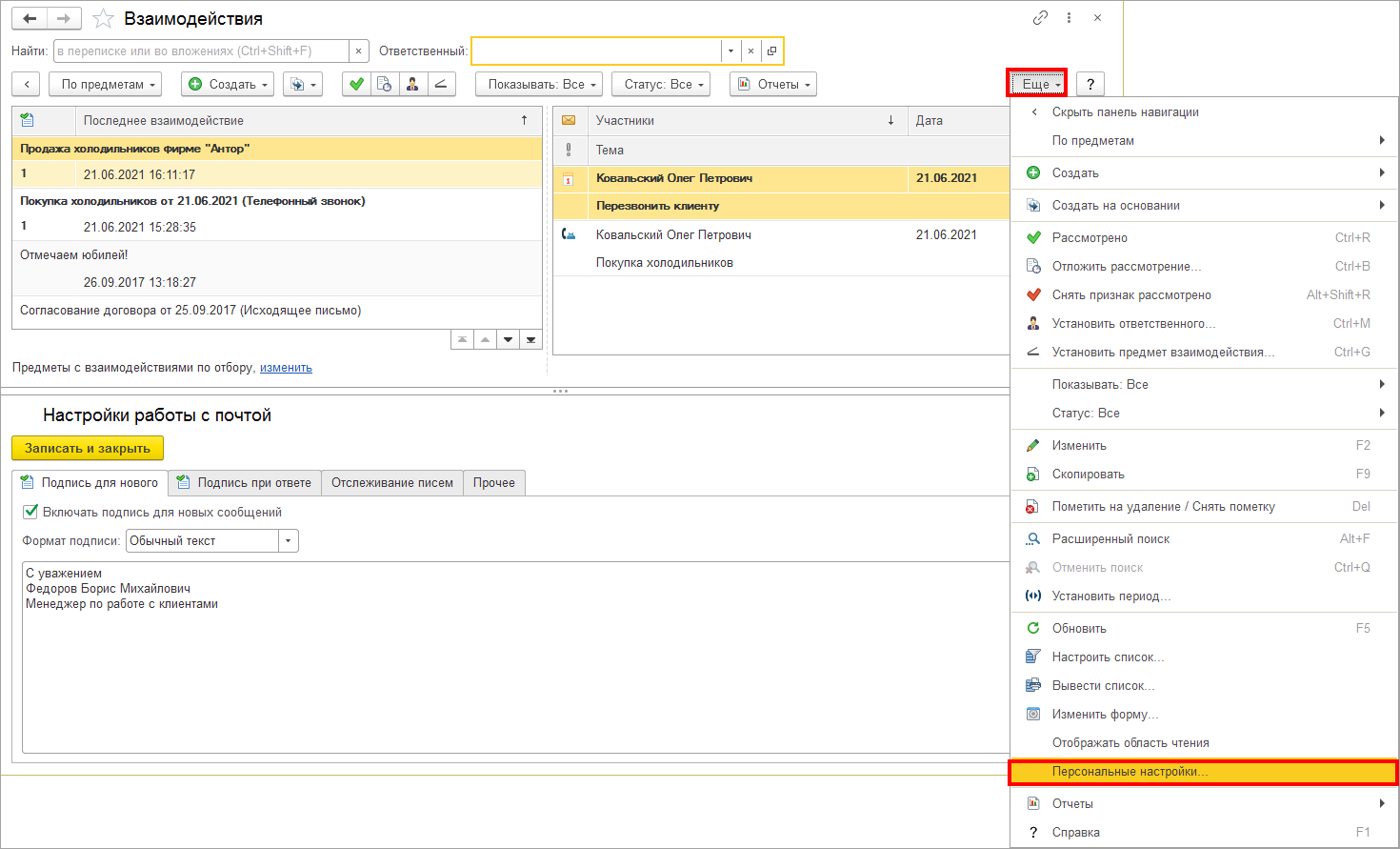Open the Прочее tab
Screen dimensions: 1400x849
(x=494, y=483)
